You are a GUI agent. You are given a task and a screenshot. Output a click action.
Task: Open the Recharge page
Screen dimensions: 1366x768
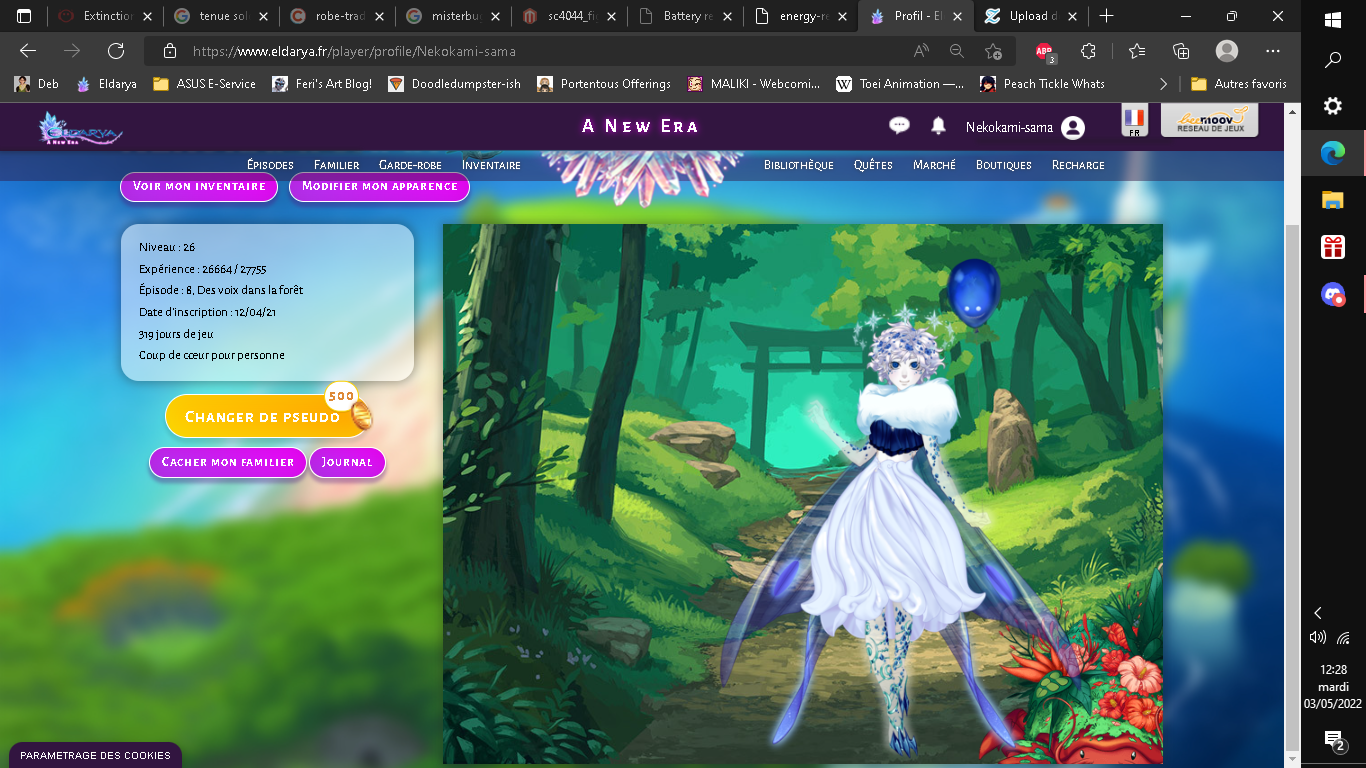(x=1078, y=165)
